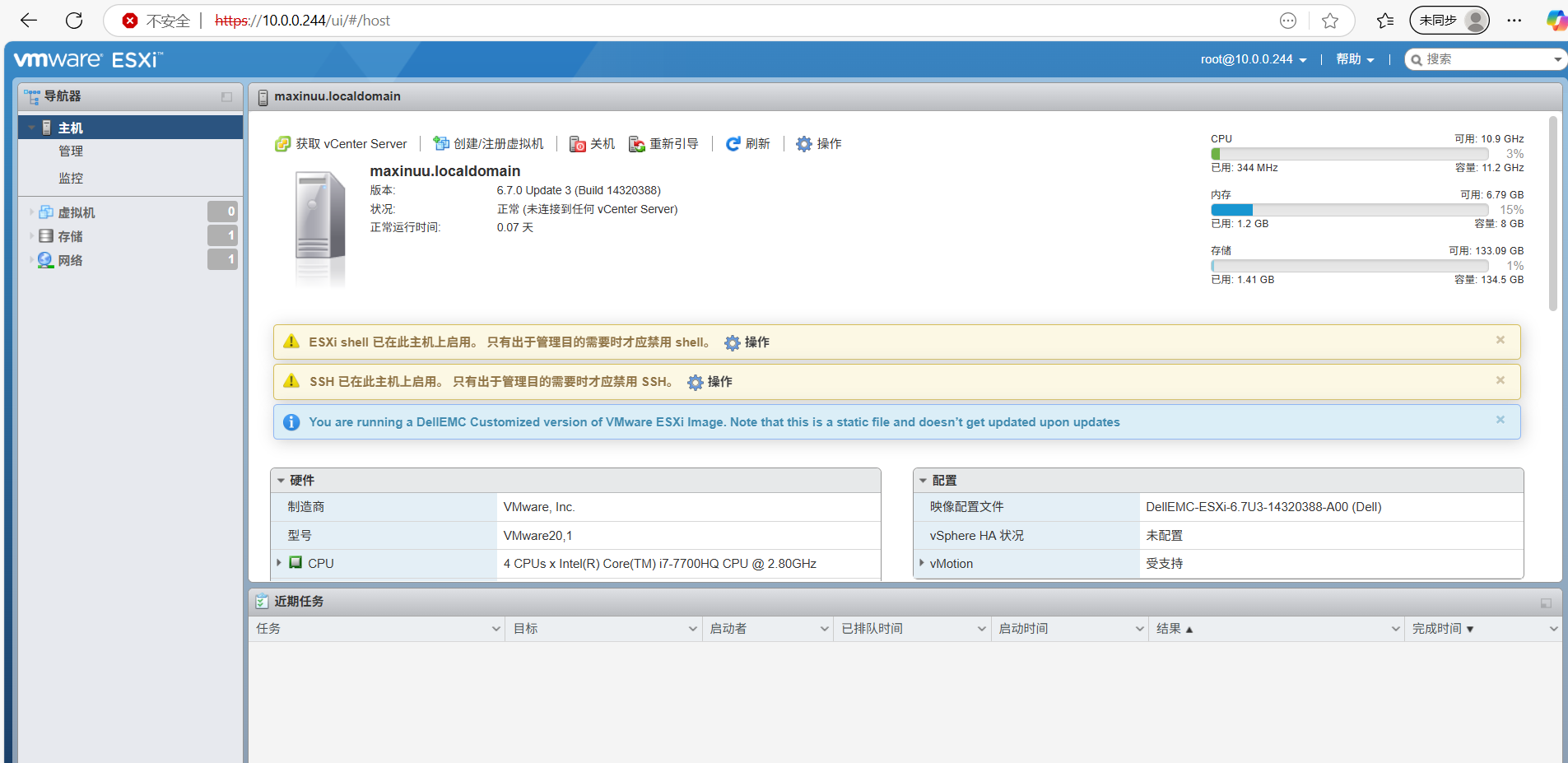The image size is (1568, 763).
Task: Open 操作 in SSH warning
Action: pyautogui.click(x=710, y=382)
